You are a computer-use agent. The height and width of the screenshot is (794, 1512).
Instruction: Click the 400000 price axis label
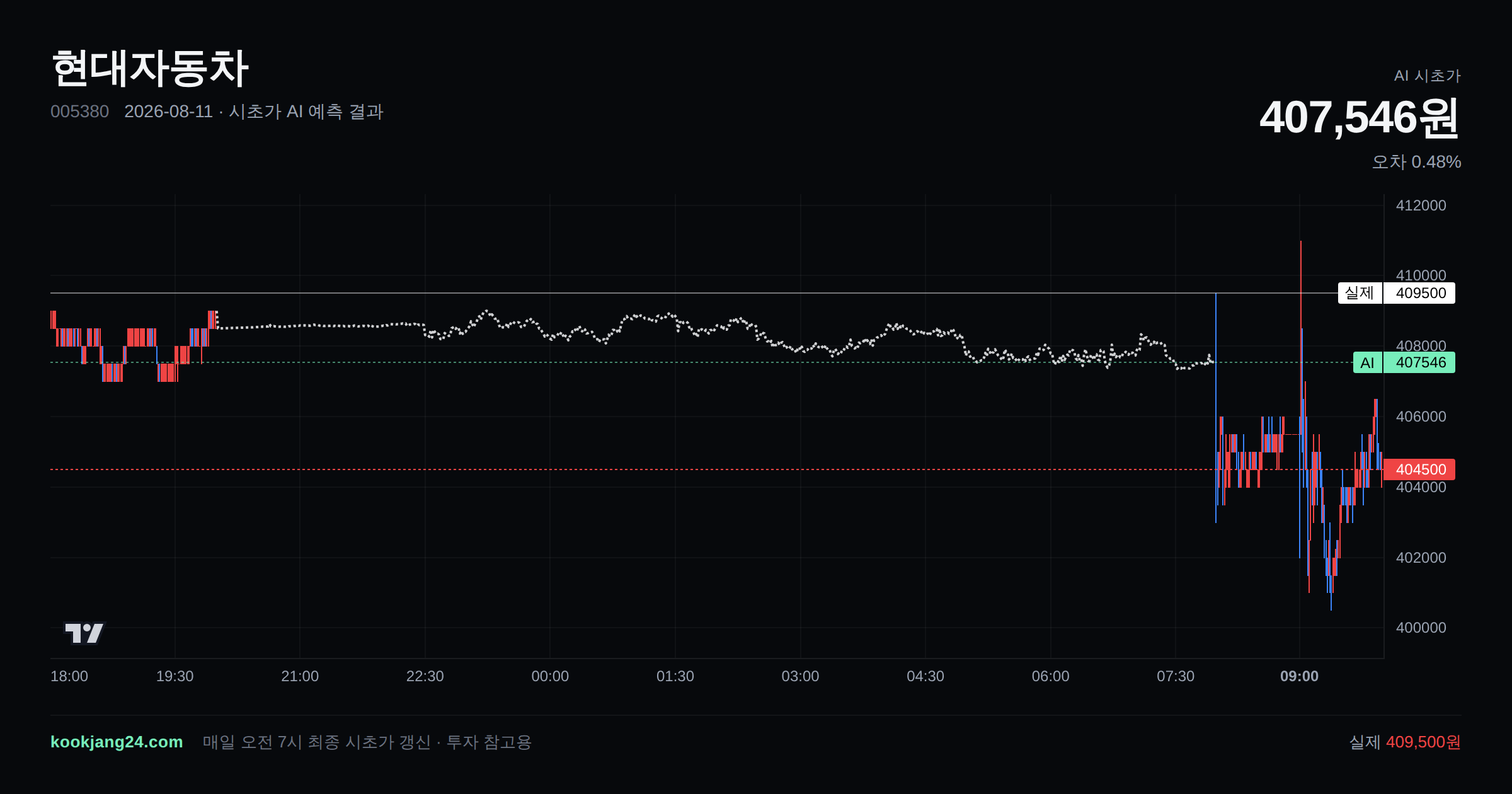tap(1421, 628)
